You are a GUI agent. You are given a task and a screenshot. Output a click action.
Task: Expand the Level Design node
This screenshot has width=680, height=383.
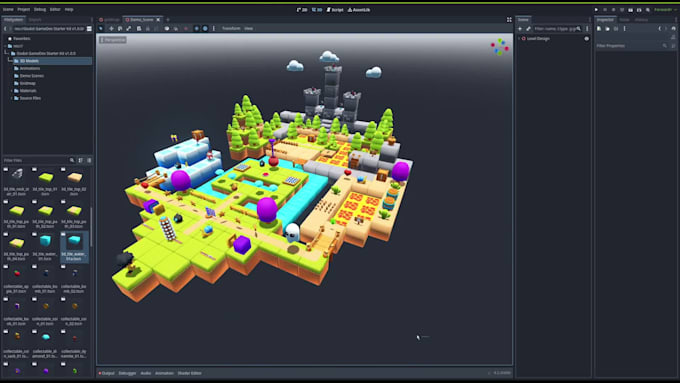pos(519,39)
